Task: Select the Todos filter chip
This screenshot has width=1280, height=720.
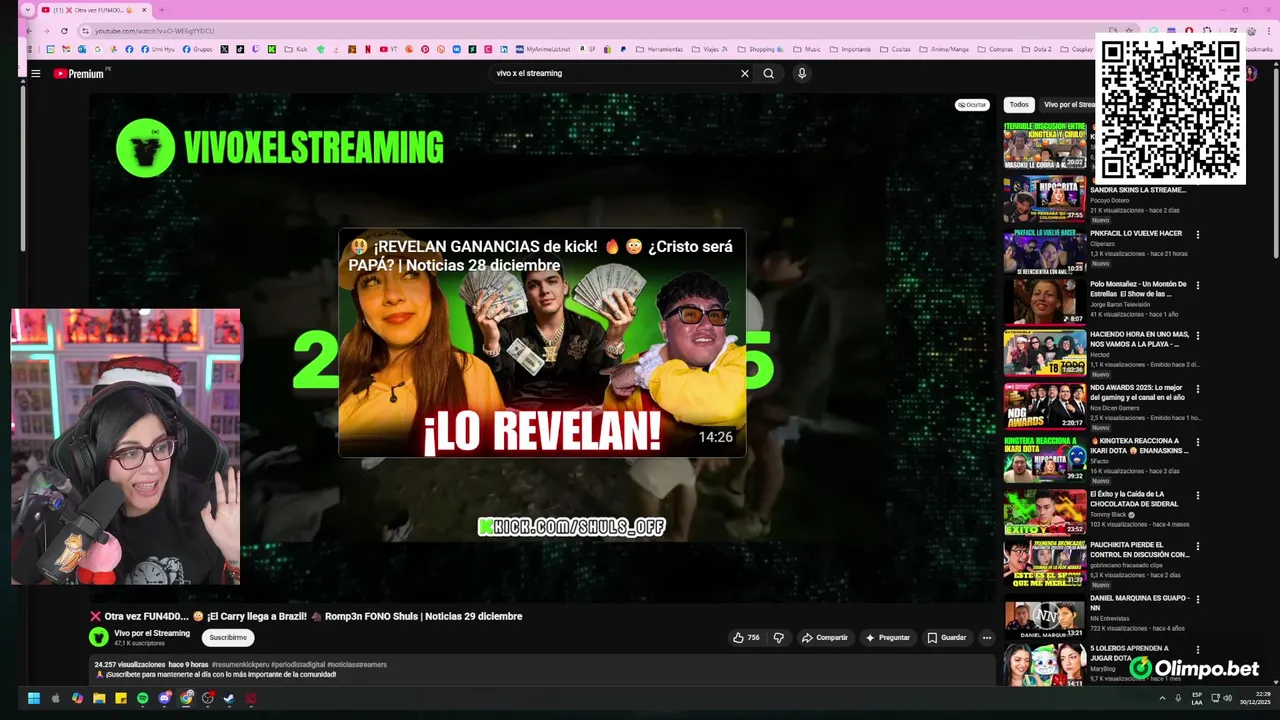Action: (1019, 105)
